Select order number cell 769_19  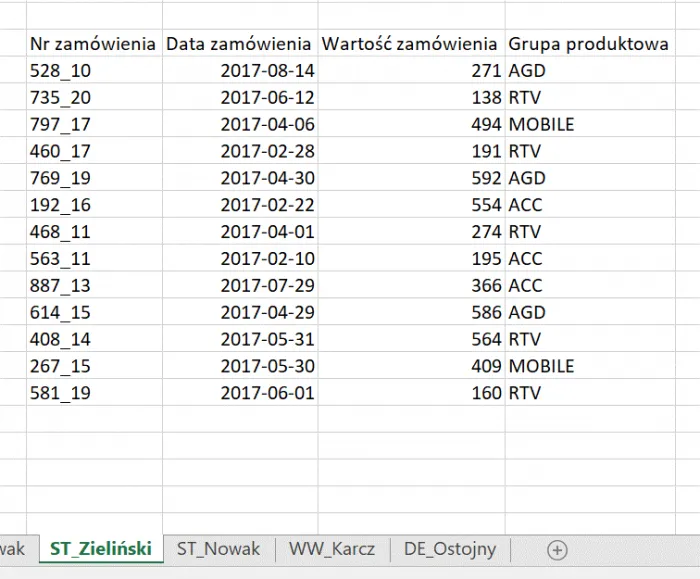pyautogui.click(x=60, y=178)
